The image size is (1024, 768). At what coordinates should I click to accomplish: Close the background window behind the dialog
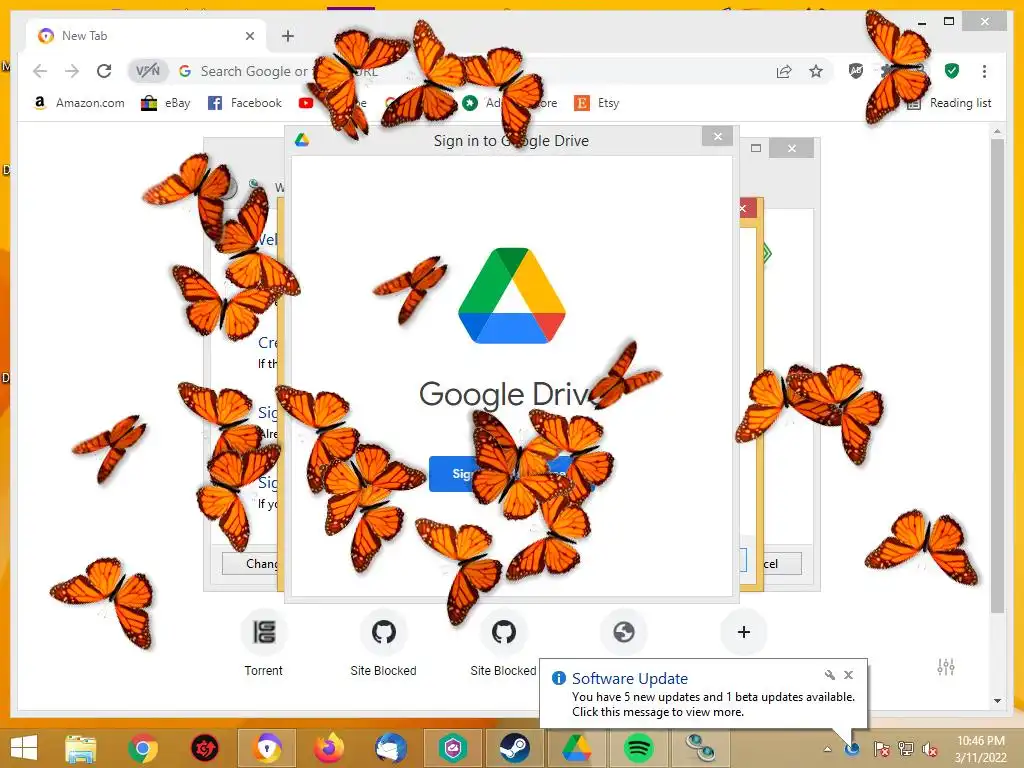coord(792,148)
